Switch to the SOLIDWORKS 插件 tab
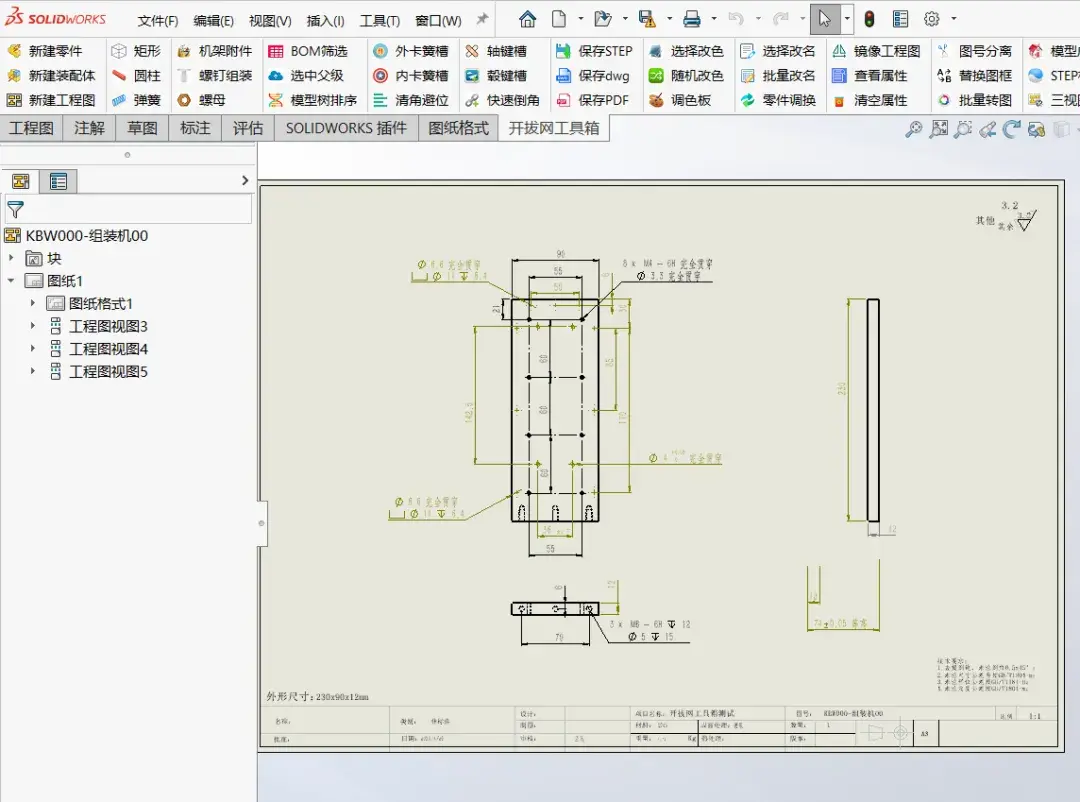Viewport: 1080px width, 802px height. pyautogui.click(x=346, y=128)
